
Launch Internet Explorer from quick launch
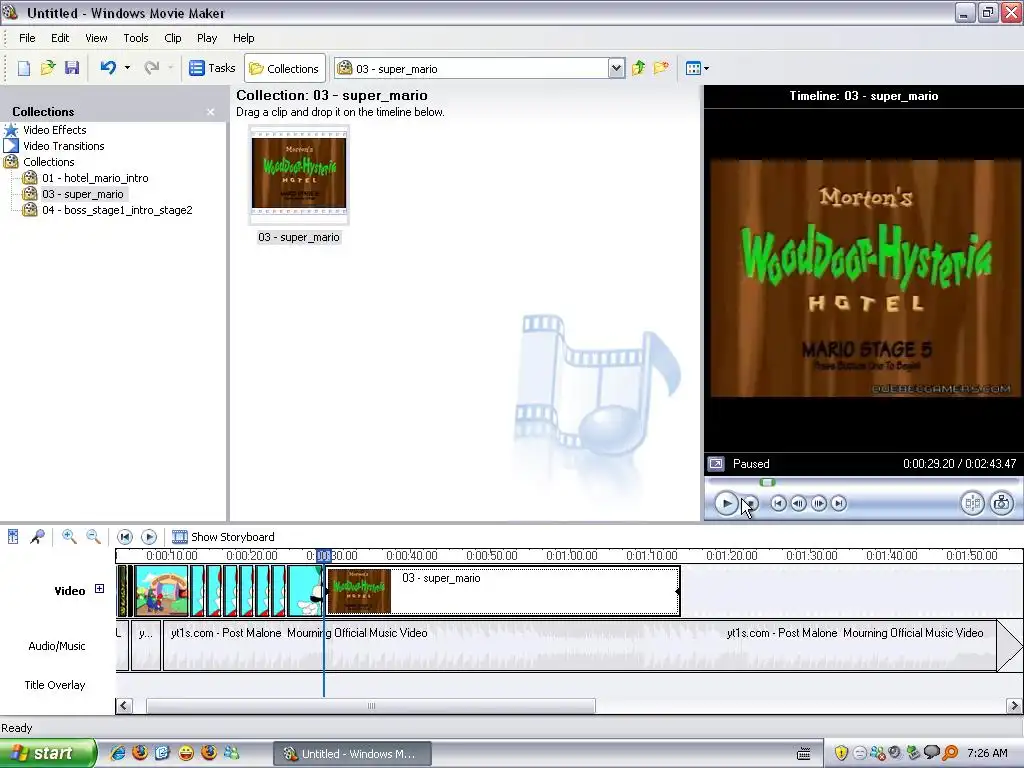tap(117, 754)
